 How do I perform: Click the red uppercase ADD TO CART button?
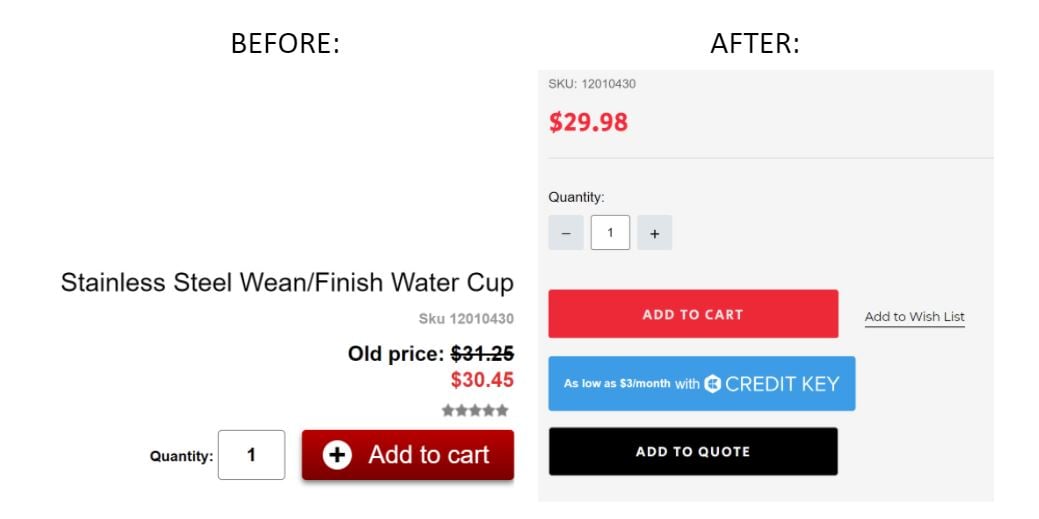pyautogui.click(x=693, y=314)
